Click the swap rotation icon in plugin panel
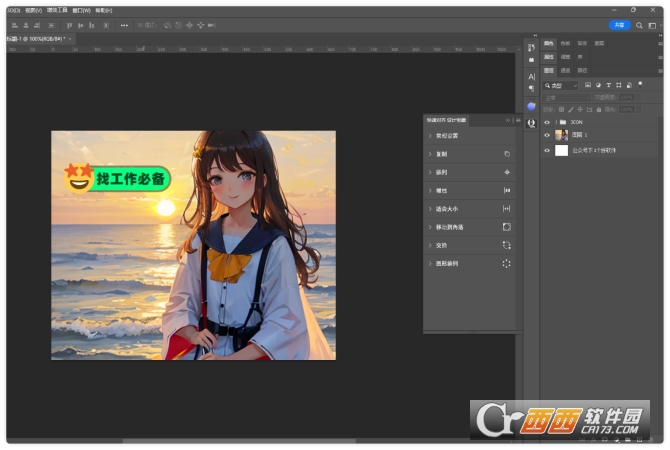 tap(507, 245)
